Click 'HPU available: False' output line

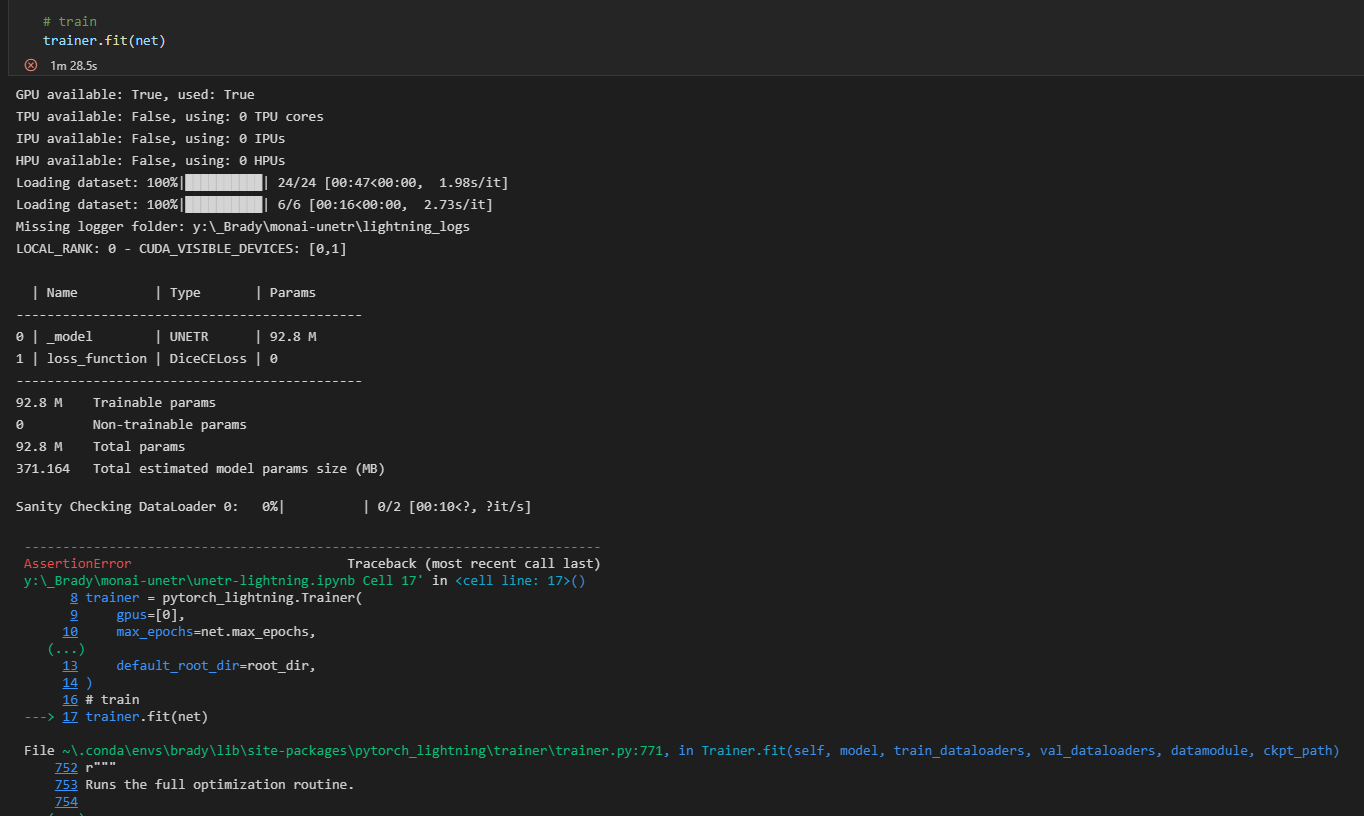150,160
